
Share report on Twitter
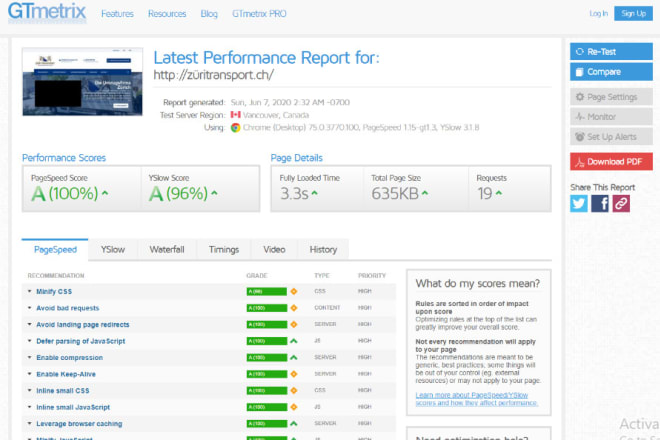pyautogui.click(x=579, y=203)
